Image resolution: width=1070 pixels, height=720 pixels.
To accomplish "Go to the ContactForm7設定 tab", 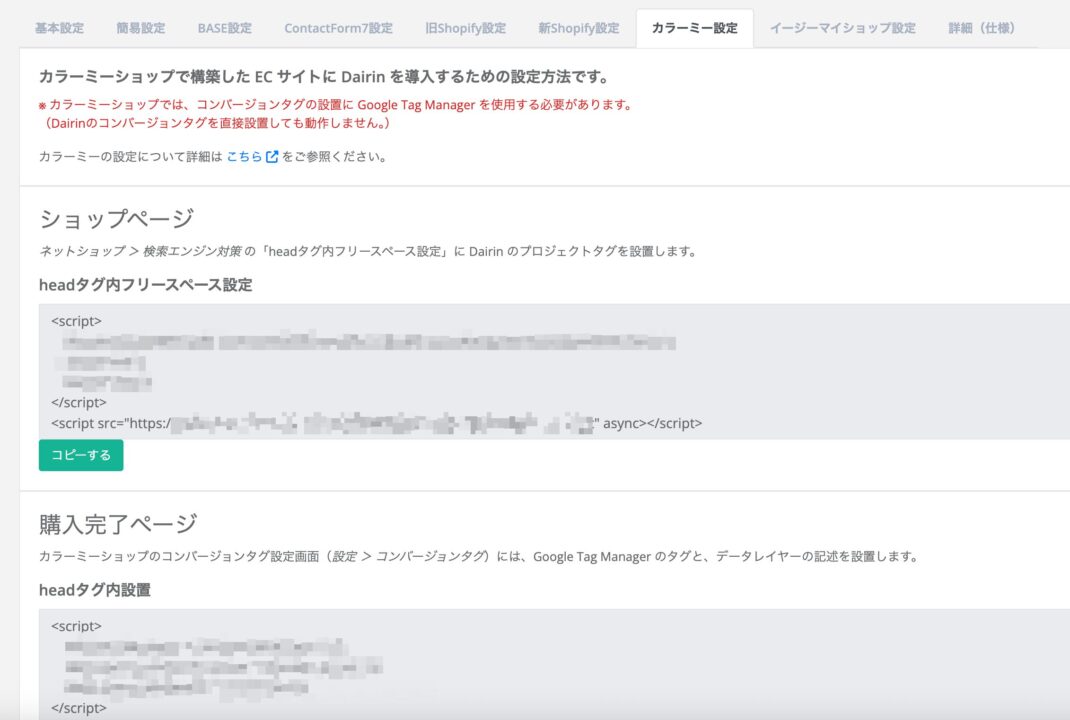I will [x=338, y=28].
